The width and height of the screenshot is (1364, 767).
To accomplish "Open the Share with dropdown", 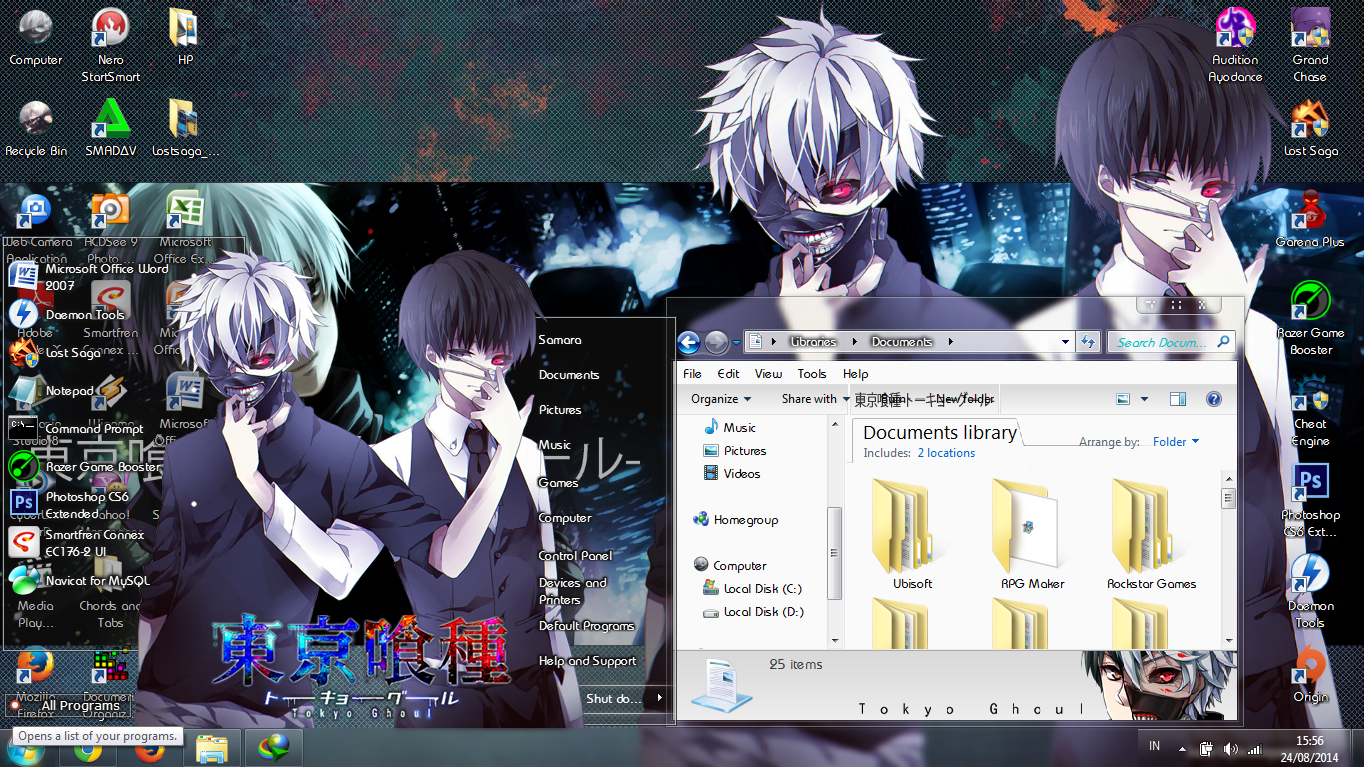I will click(816, 399).
